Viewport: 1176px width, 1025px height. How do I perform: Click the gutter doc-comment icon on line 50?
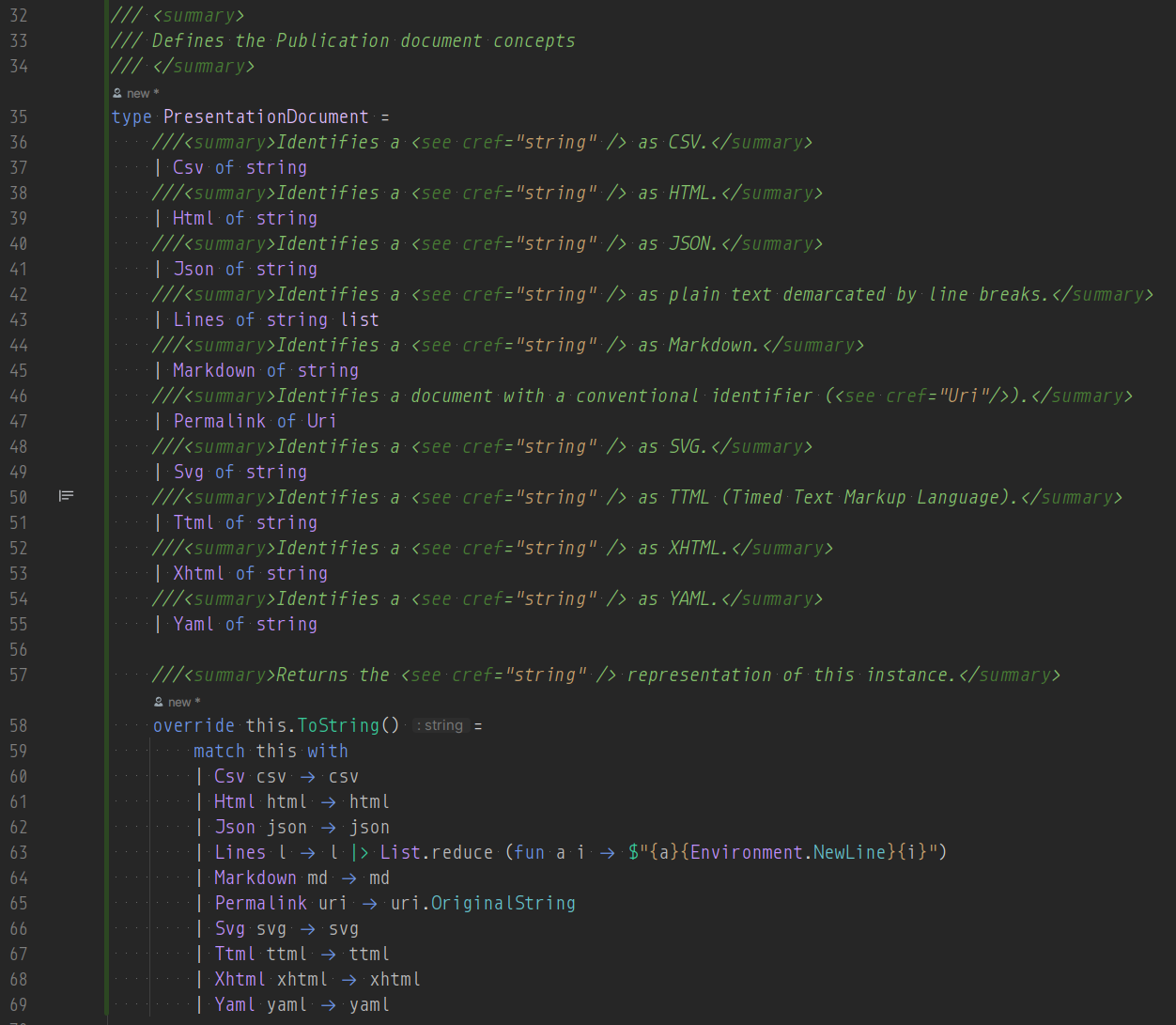point(66,496)
